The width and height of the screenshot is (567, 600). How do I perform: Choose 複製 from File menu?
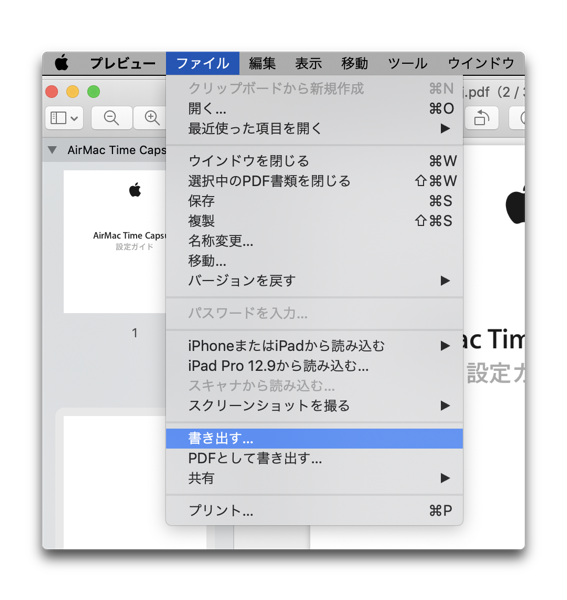pyautogui.click(x=314, y=221)
